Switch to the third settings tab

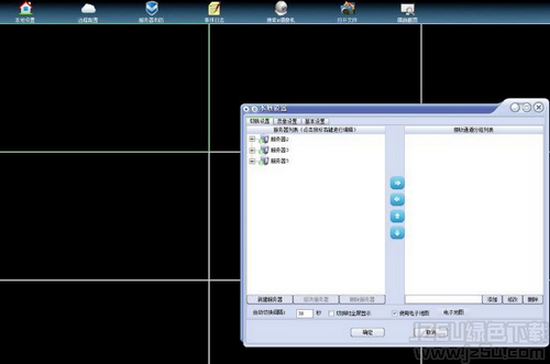(315, 121)
